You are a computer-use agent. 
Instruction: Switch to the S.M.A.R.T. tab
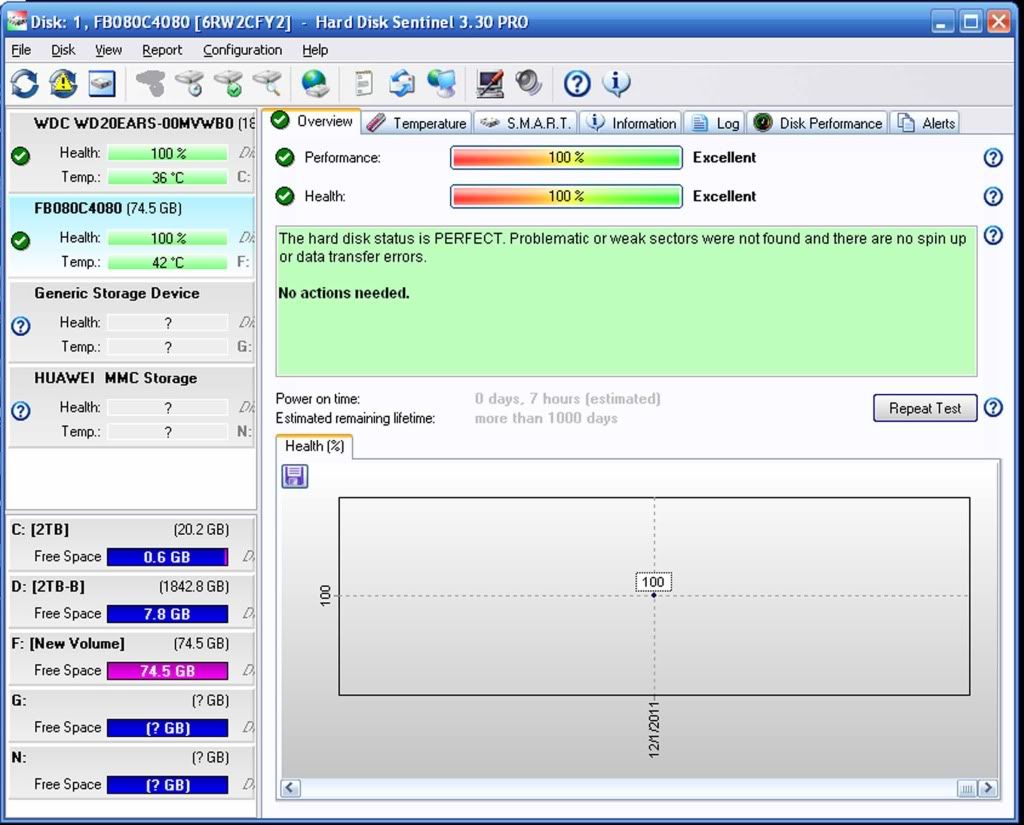tap(525, 123)
